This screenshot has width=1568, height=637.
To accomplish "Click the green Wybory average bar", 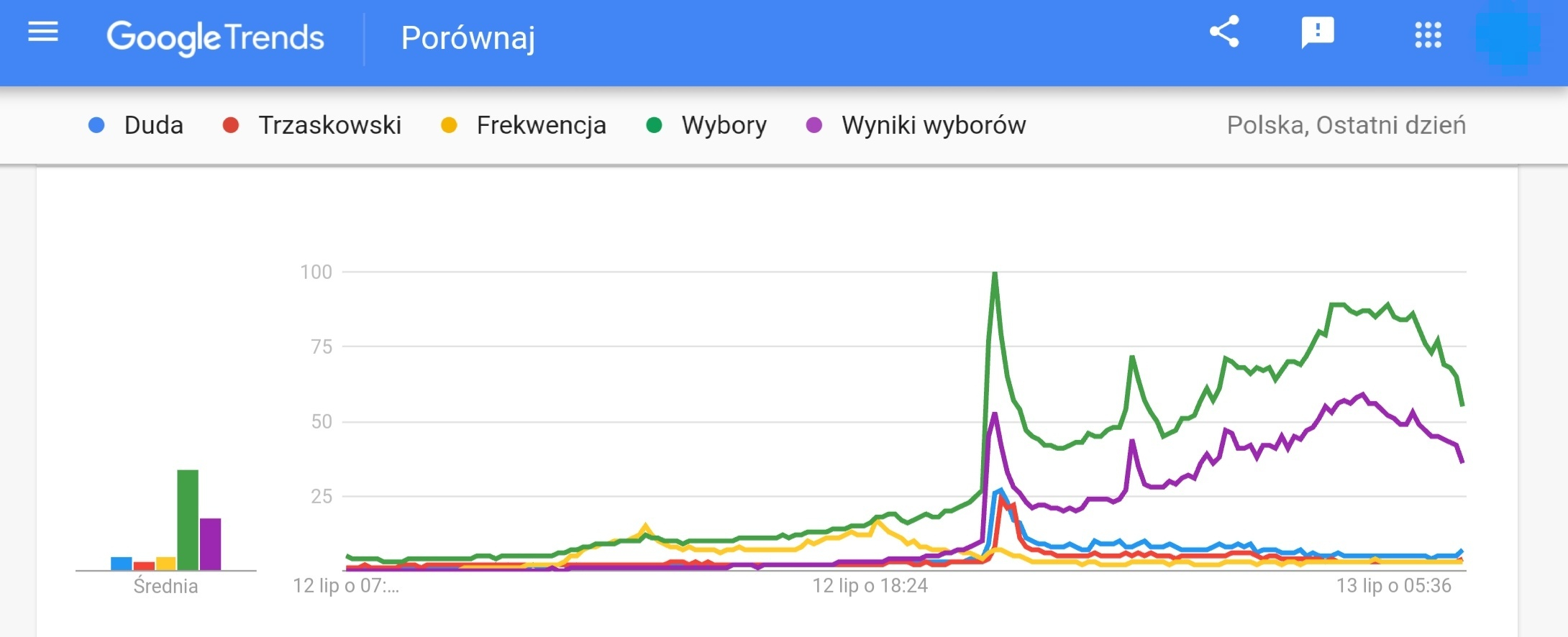I will click(188, 519).
